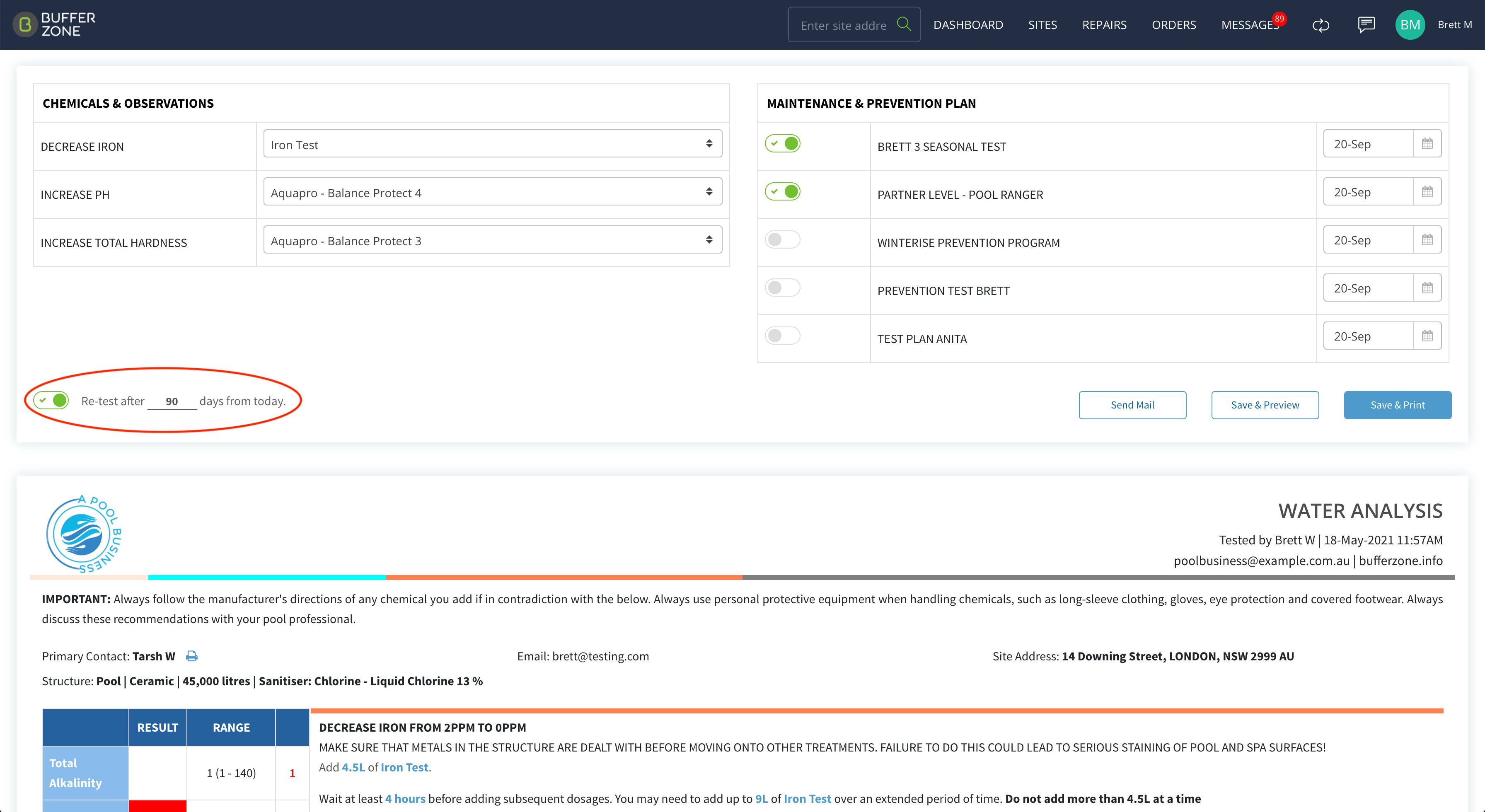Click re-test days field showing 90
Image resolution: width=1485 pixels, height=812 pixels.
click(x=172, y=401)
